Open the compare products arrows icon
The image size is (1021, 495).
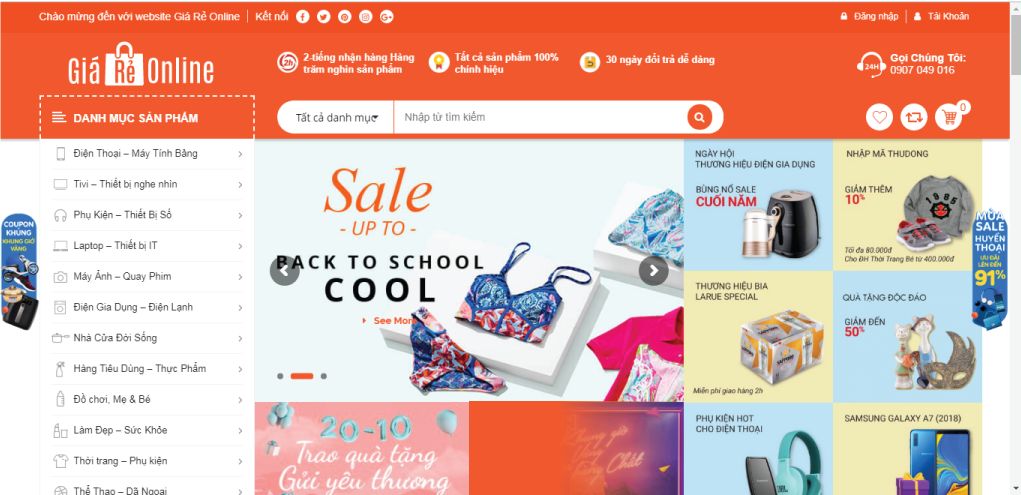(x=914, y=117)
